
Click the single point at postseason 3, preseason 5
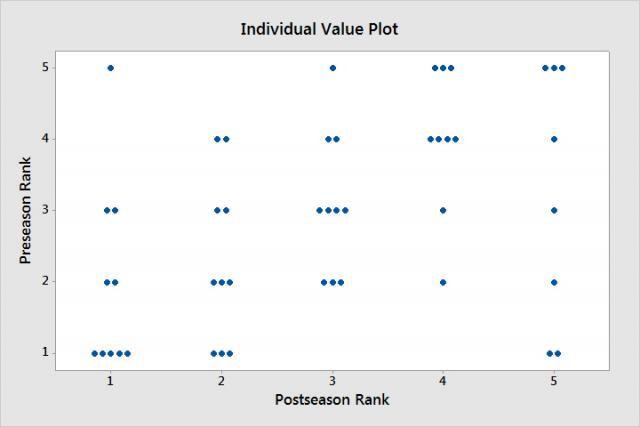tap(332, 68)
